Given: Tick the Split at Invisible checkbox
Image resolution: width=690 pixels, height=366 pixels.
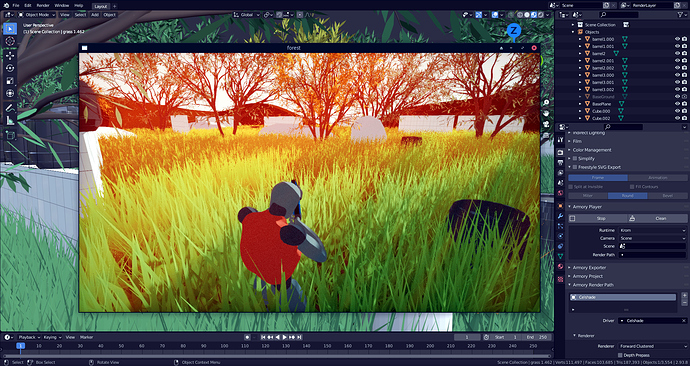Looking at the screenshot, I should (x=571, y=187).
